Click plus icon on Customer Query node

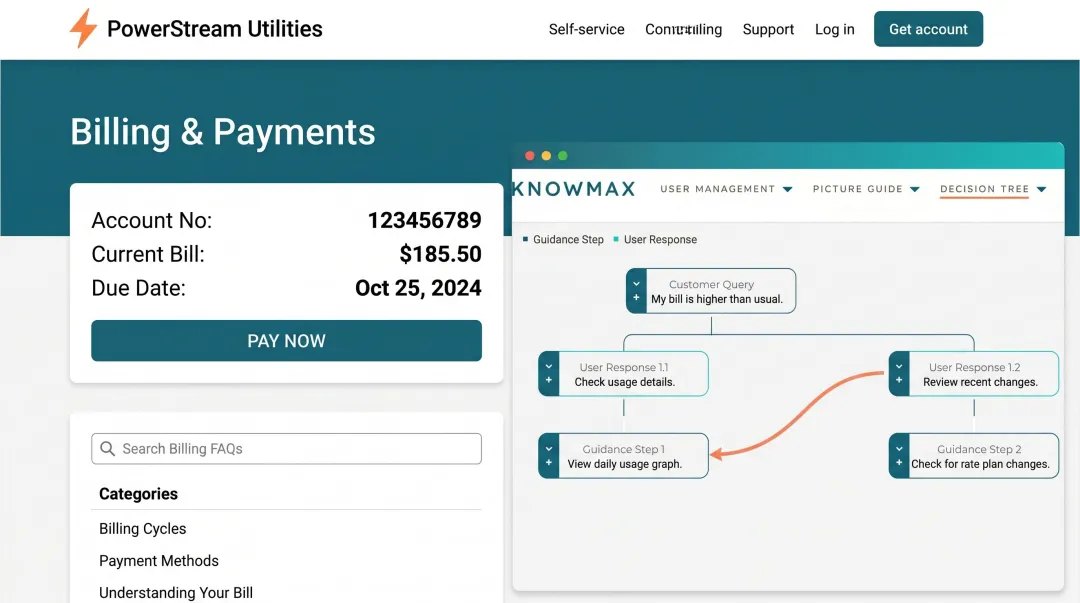click(636, 298)
